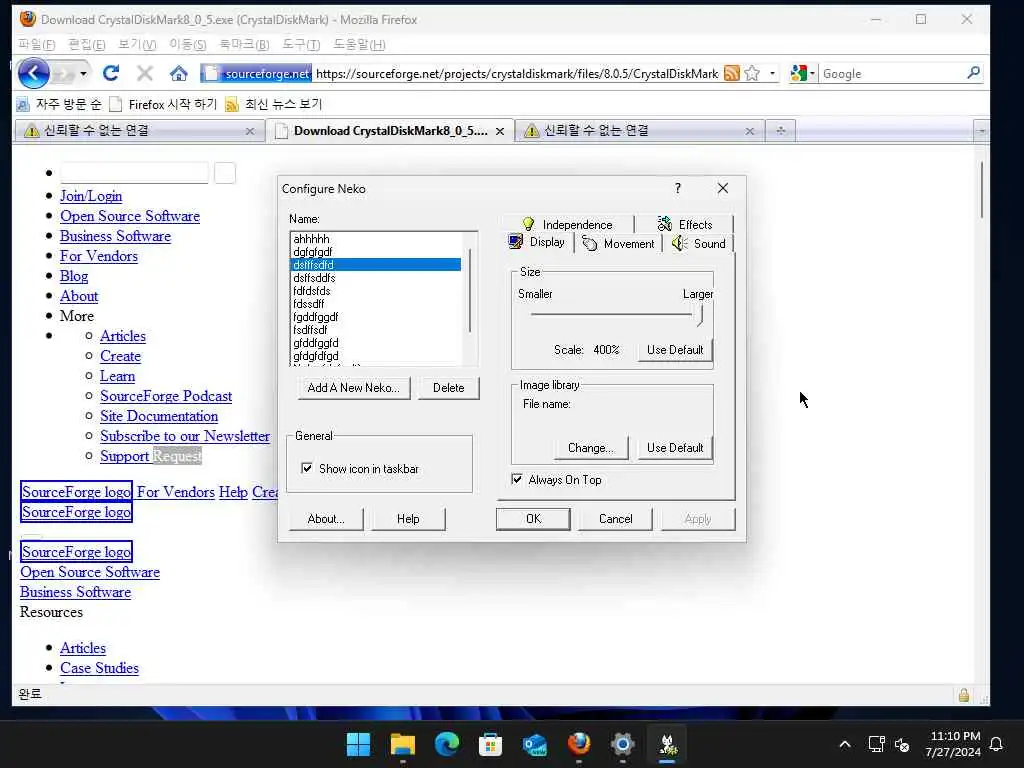
Task: Switch to Effects tab
Action: pyautogui.click(x=684, y=224)
